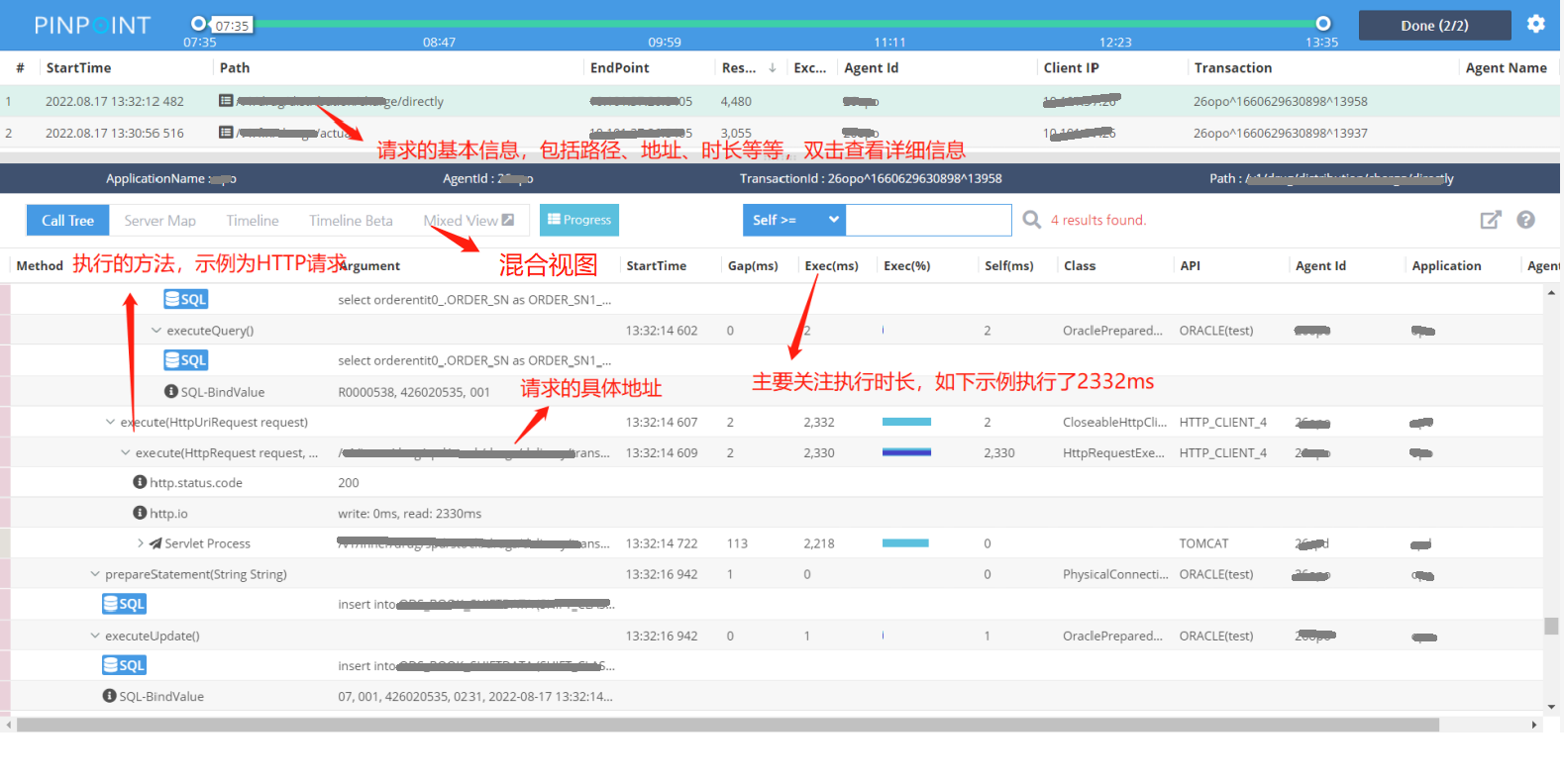1564x784 pixels.
Task: Collapse the executeUpdate() node
Action: click(95, 636)
